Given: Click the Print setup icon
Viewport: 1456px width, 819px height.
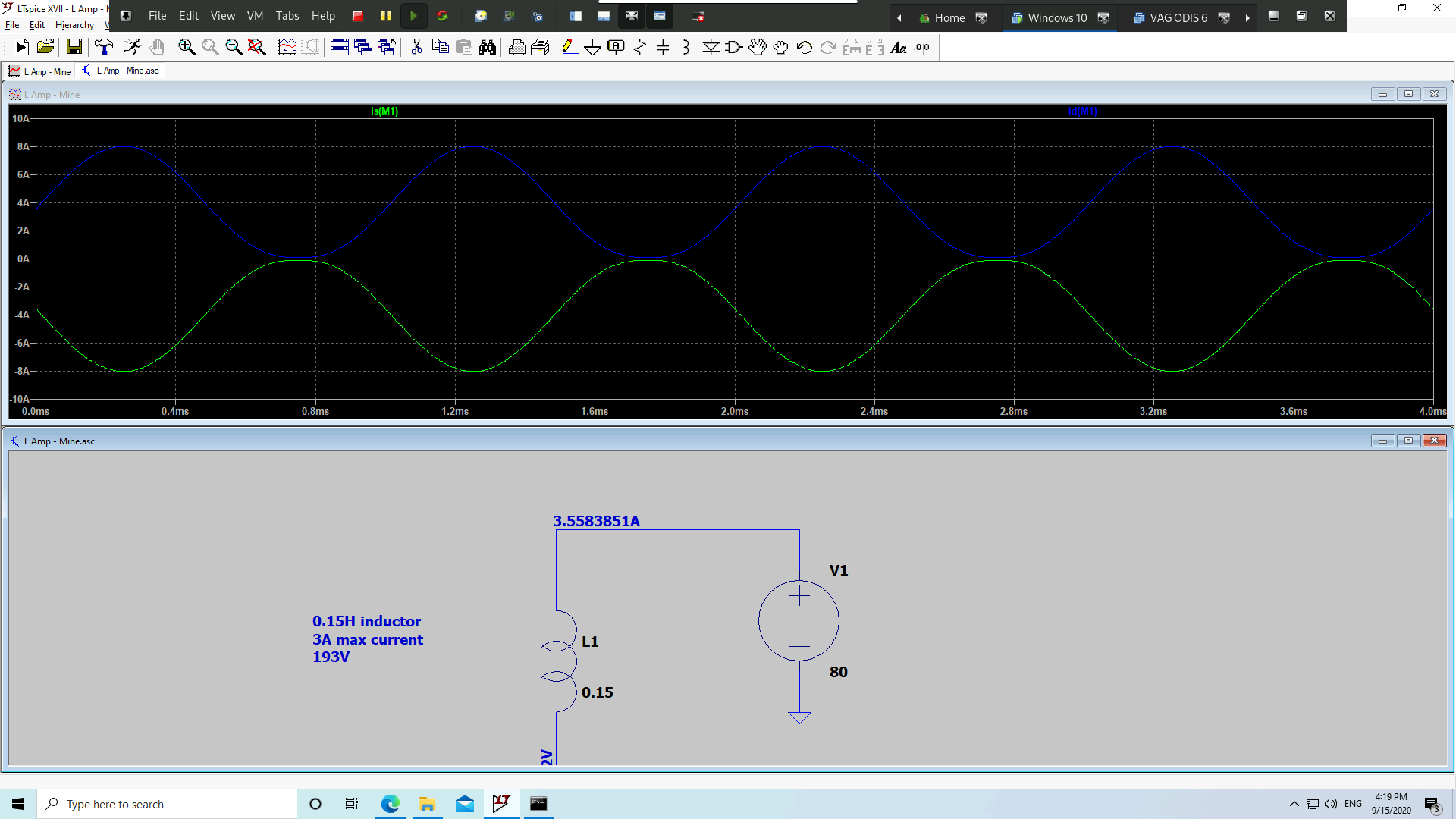Looking at the screenshot, I should [x=541, y=48].
